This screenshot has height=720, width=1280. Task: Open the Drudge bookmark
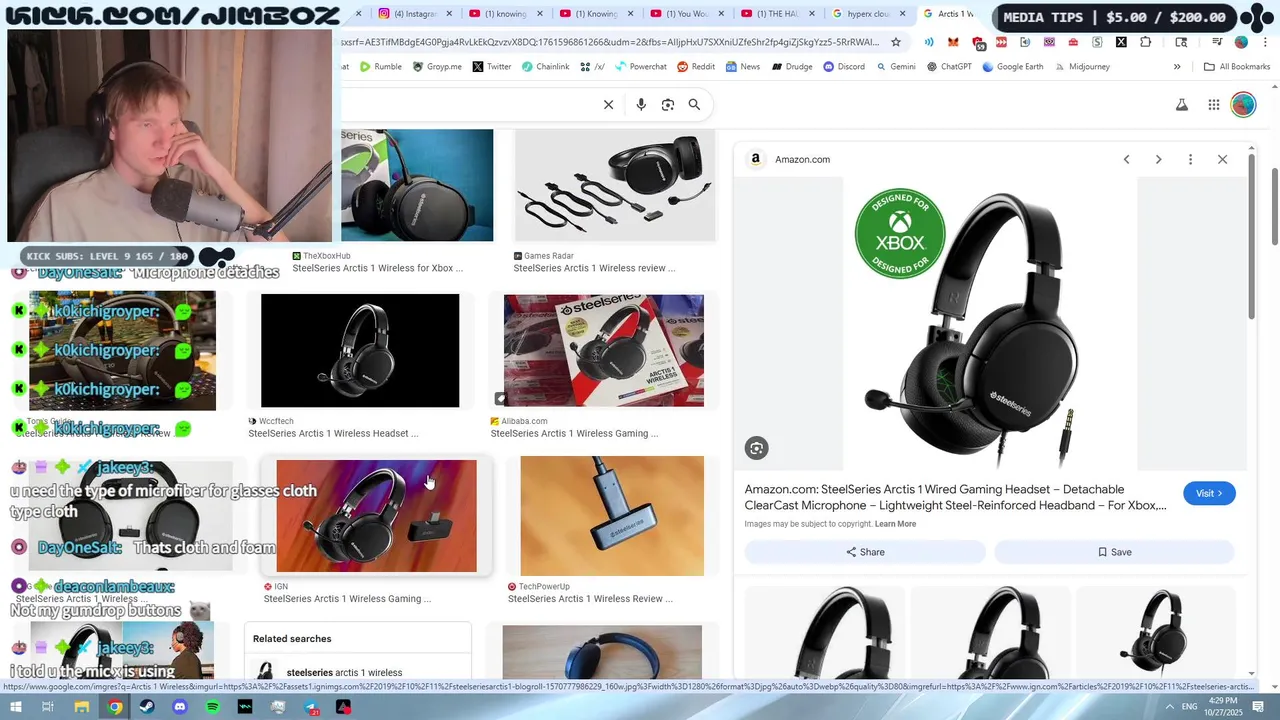pyautogui.click(x=791, y=67)
